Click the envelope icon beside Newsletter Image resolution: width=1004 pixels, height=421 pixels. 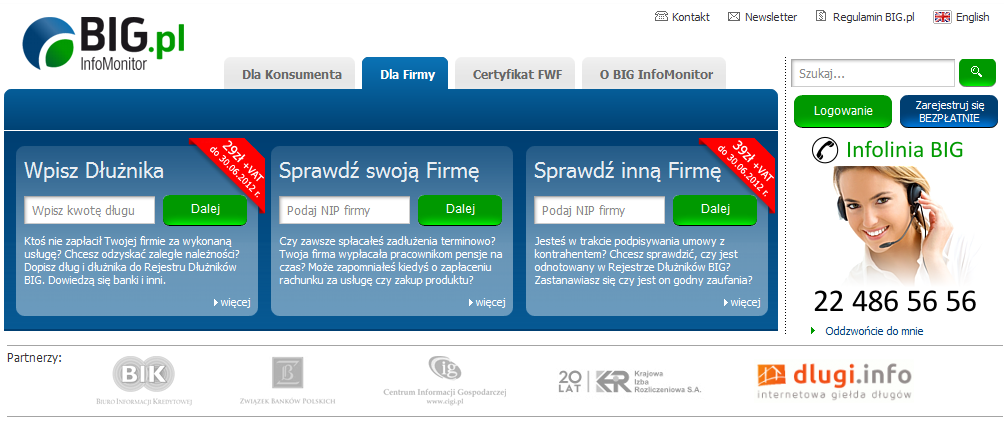pos(734,17)
